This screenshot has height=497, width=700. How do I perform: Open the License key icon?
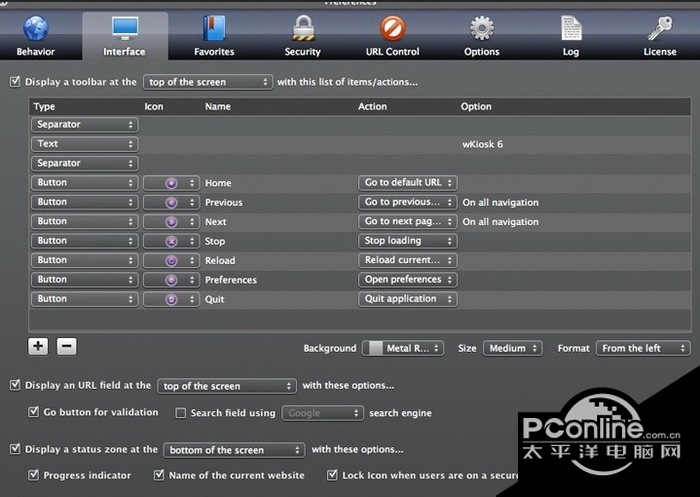[660, 29]
